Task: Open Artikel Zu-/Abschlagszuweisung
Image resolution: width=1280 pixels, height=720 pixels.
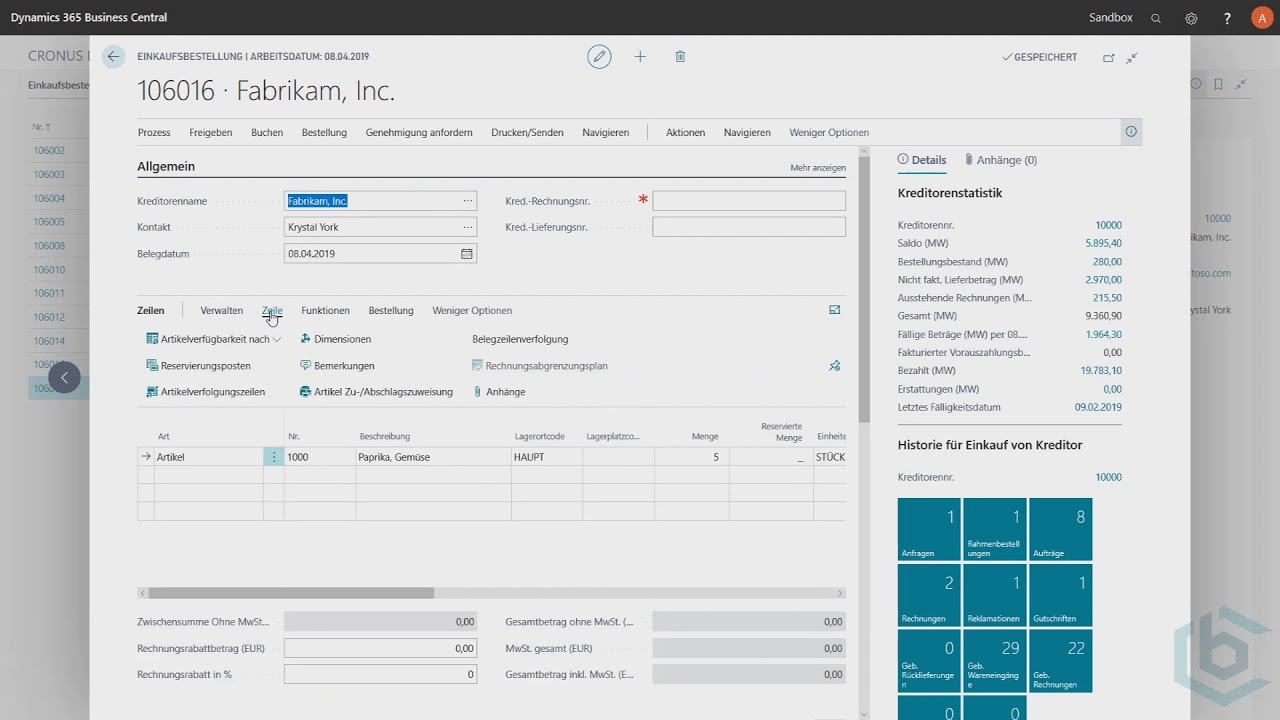Action: tap(376, 392)
